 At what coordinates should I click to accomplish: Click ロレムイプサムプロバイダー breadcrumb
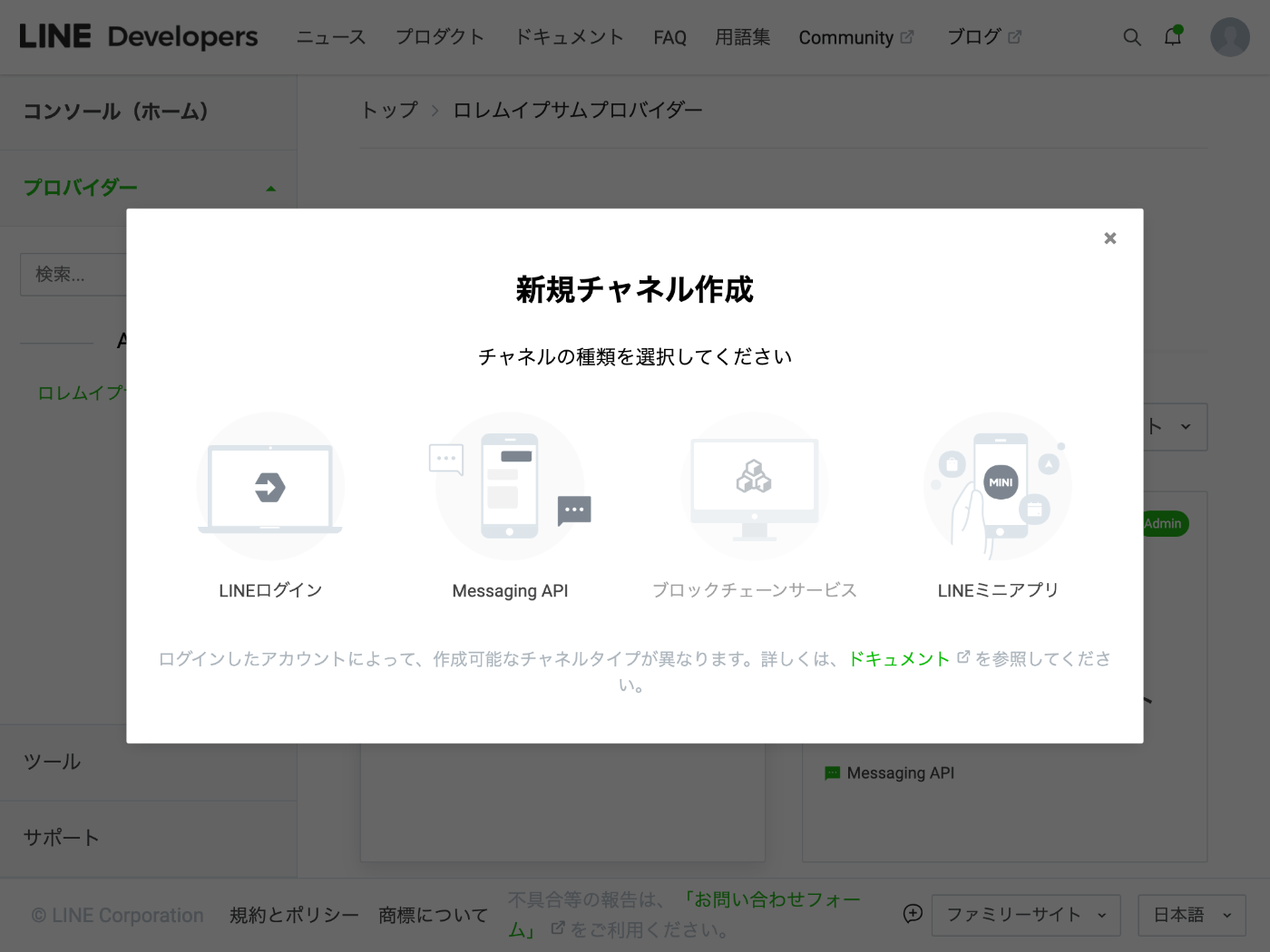tap(578, 110)
